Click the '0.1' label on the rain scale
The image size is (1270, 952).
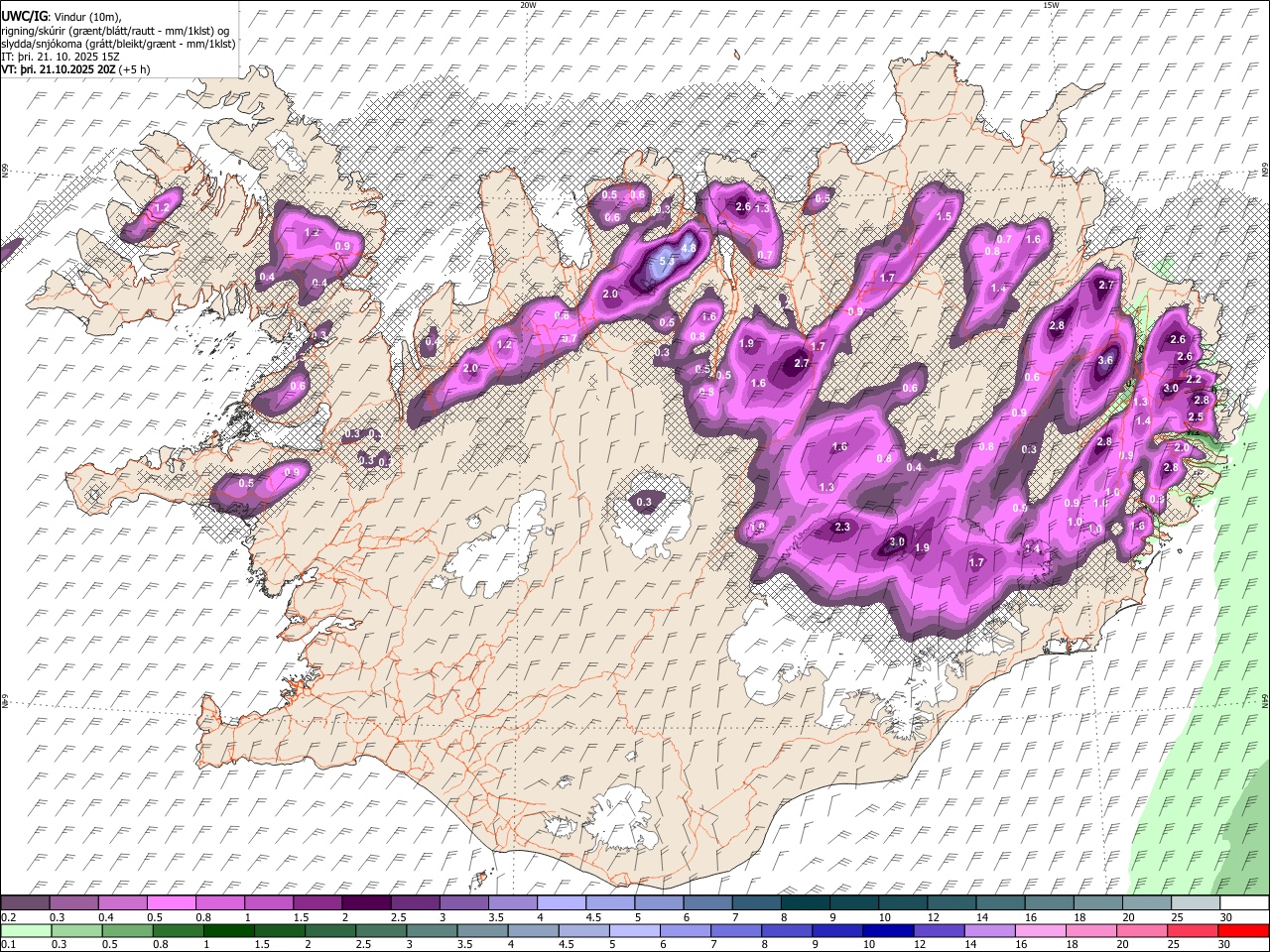click(7, 944)
